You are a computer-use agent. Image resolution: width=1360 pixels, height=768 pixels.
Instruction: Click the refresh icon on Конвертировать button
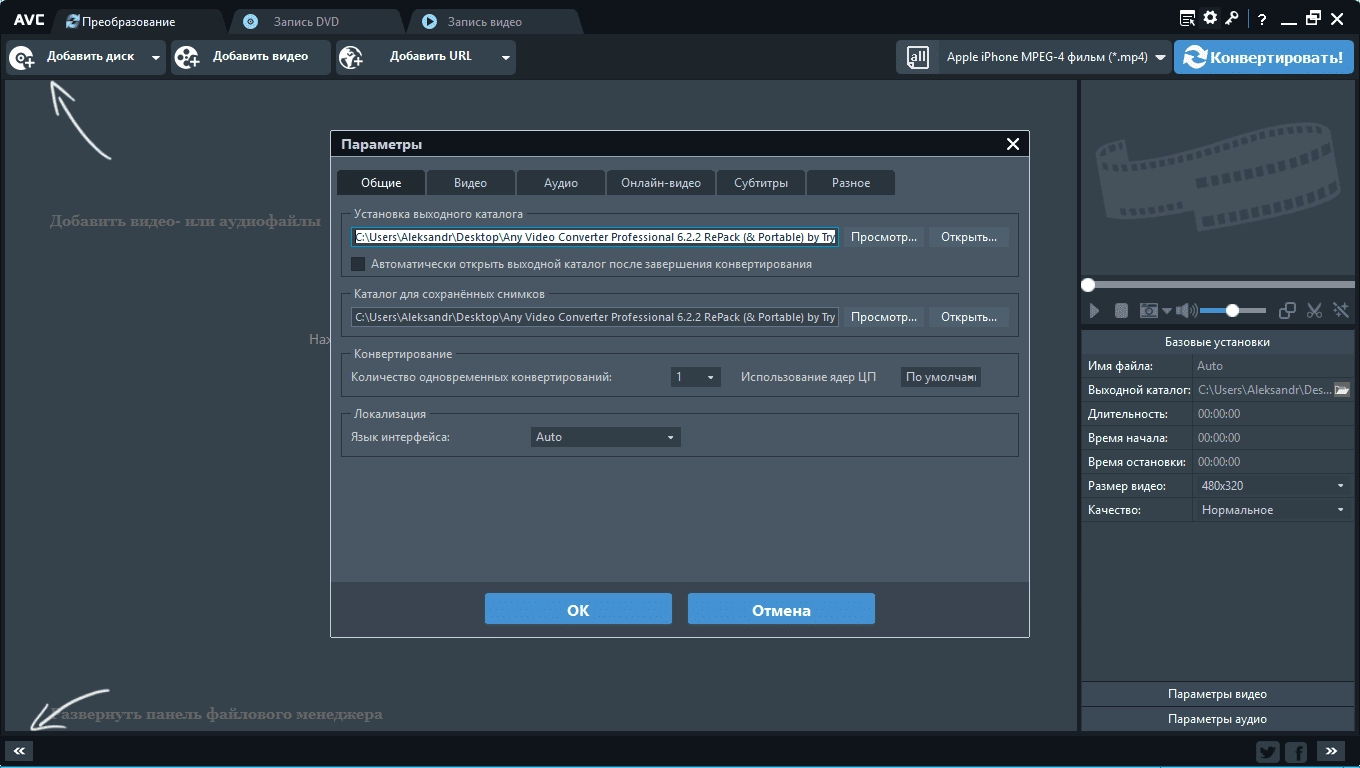(x=1193, y=57)
